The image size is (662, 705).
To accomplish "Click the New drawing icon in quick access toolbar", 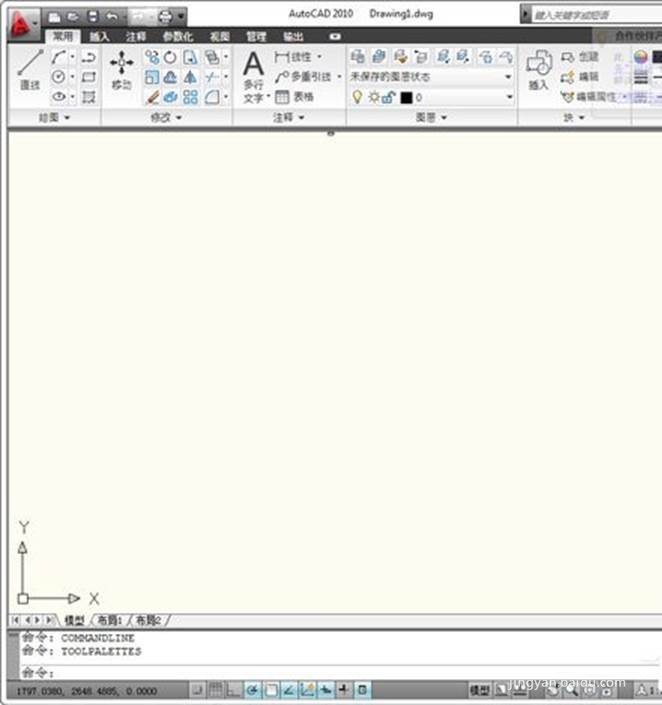I will click(x=54, y=17).
